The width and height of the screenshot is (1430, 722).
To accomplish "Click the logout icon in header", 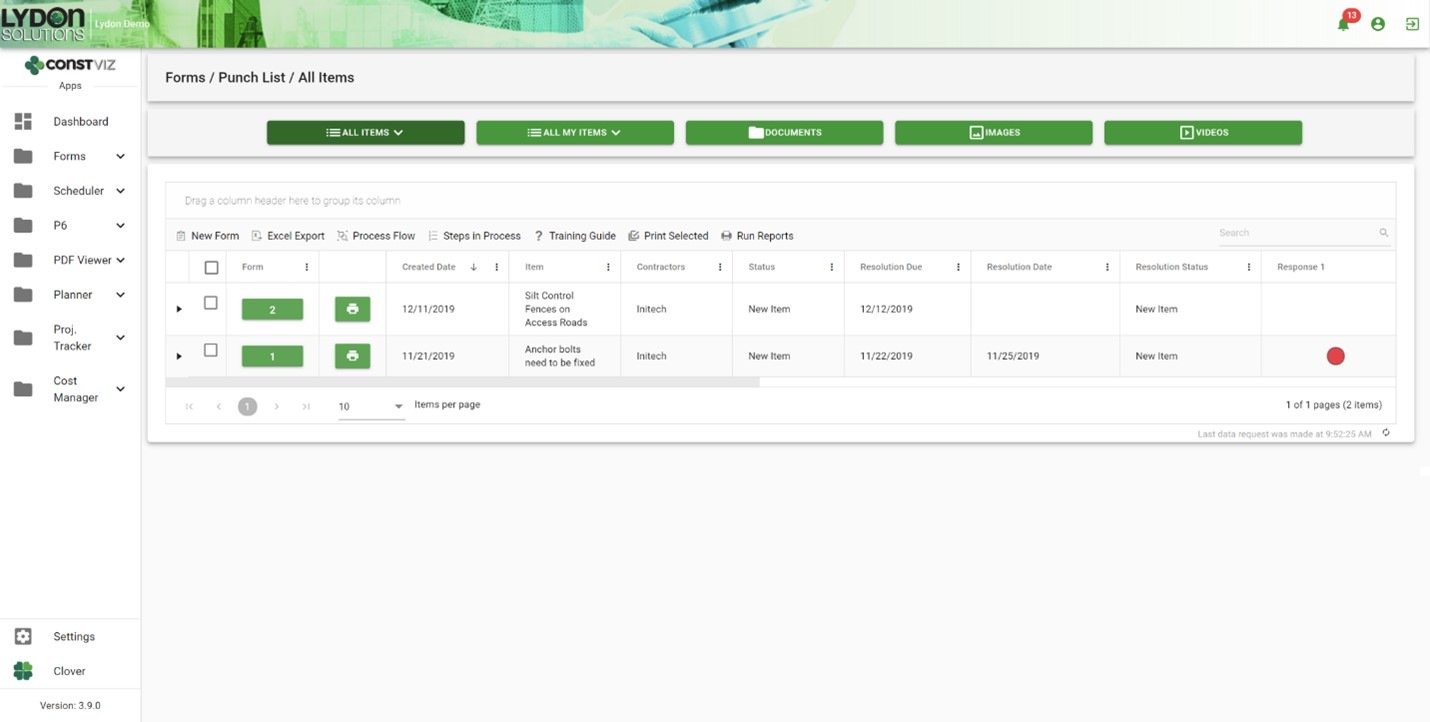I will [1412, 24].
